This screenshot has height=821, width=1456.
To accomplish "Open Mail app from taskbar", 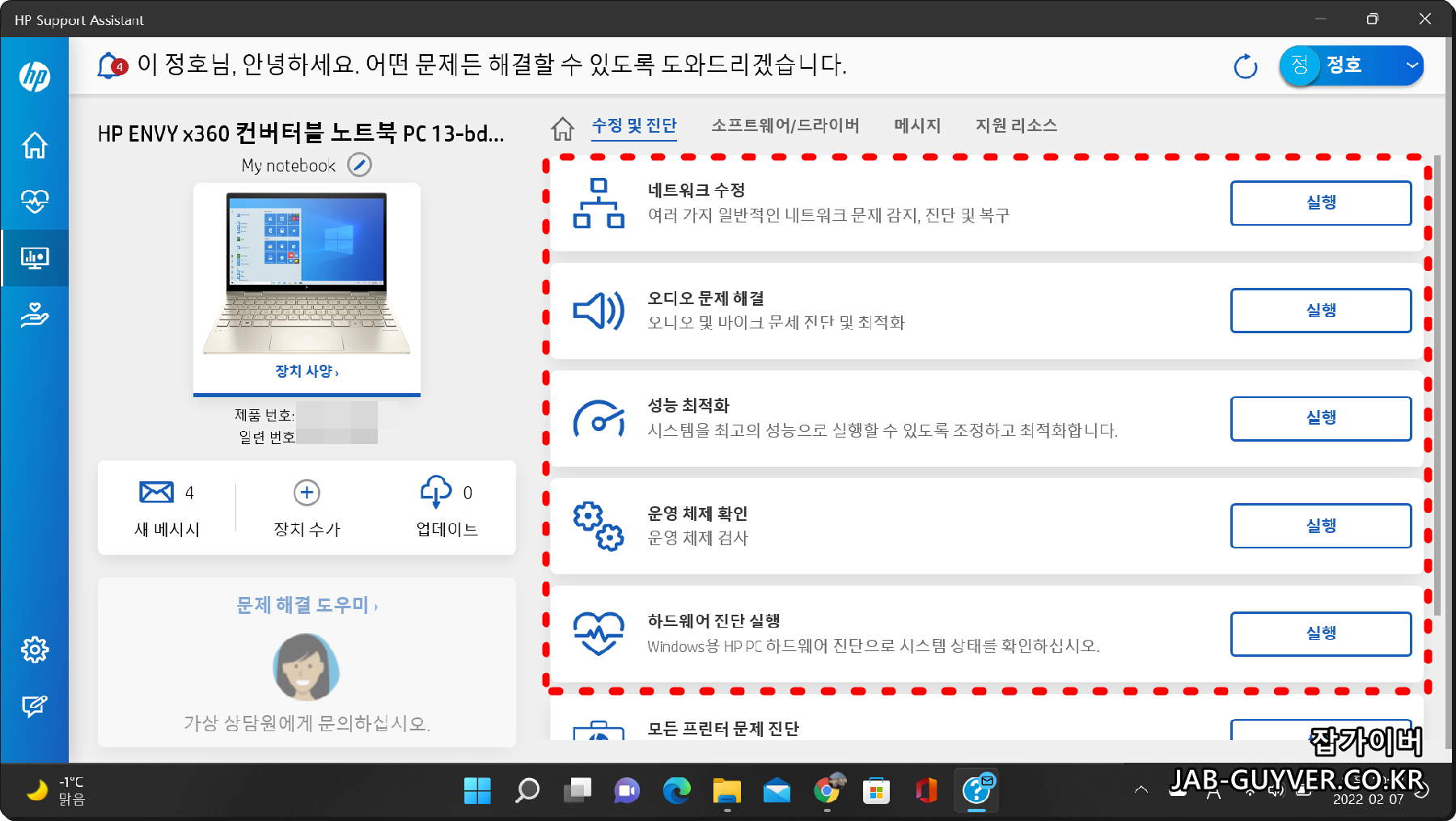I will pyautogui.click(x=777, y=790).
